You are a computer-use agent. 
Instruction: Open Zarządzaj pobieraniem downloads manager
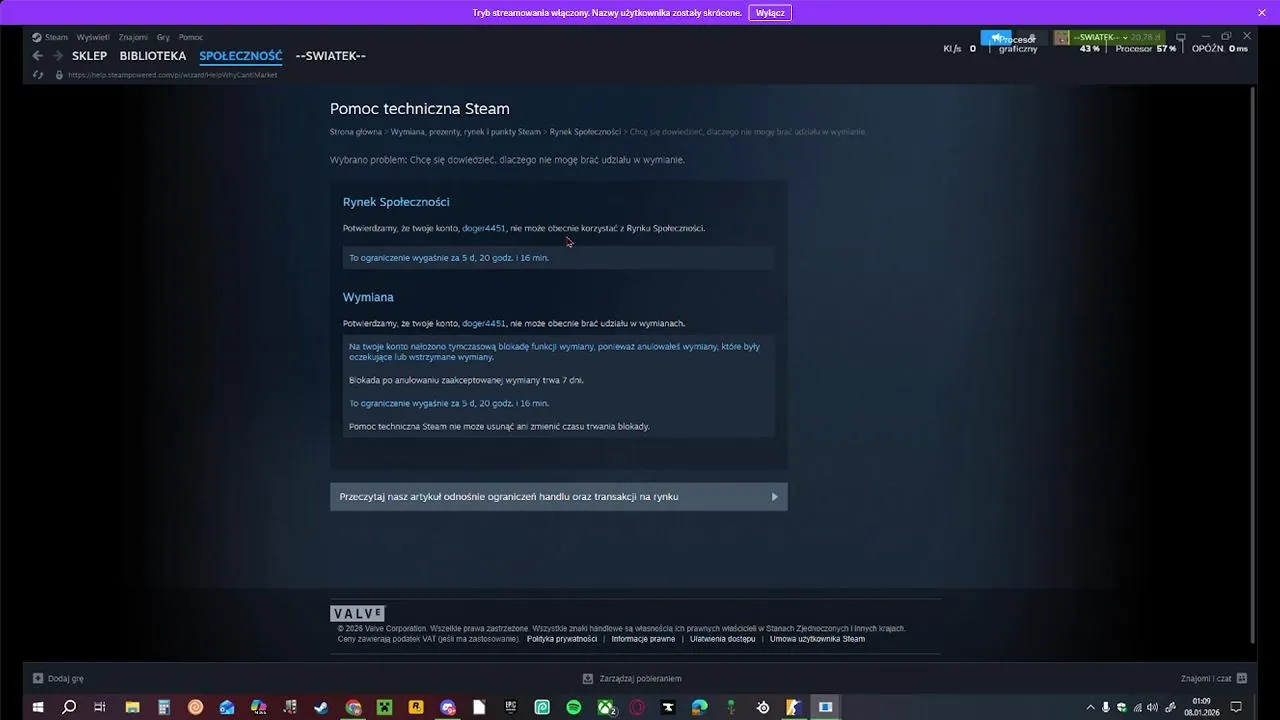[632, 678]
